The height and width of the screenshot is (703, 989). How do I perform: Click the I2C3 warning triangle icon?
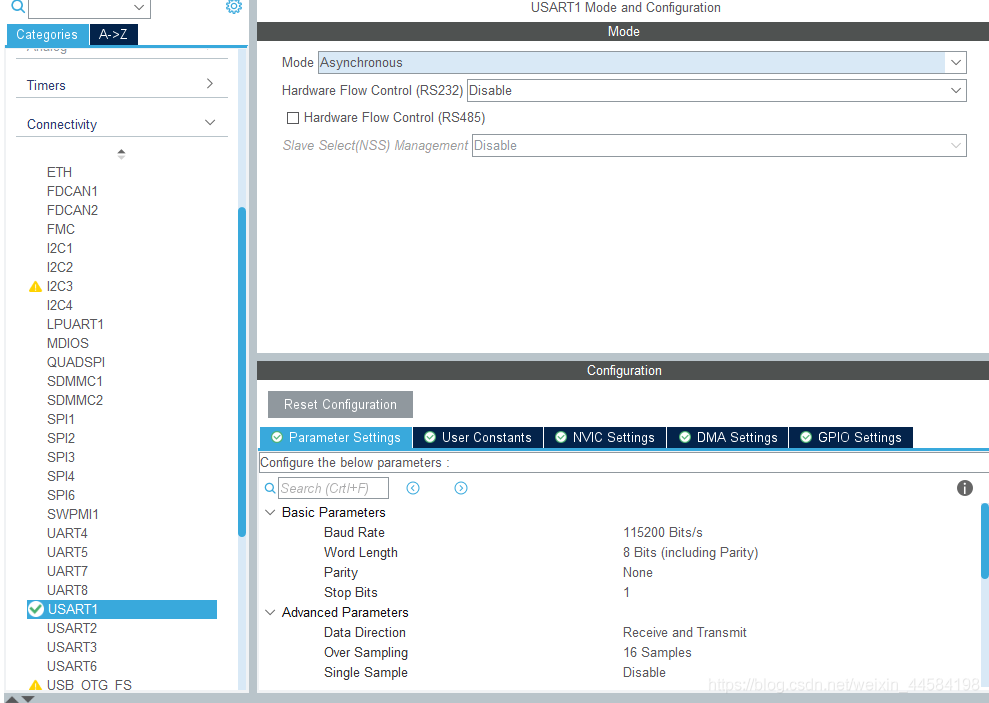(35, 287)
